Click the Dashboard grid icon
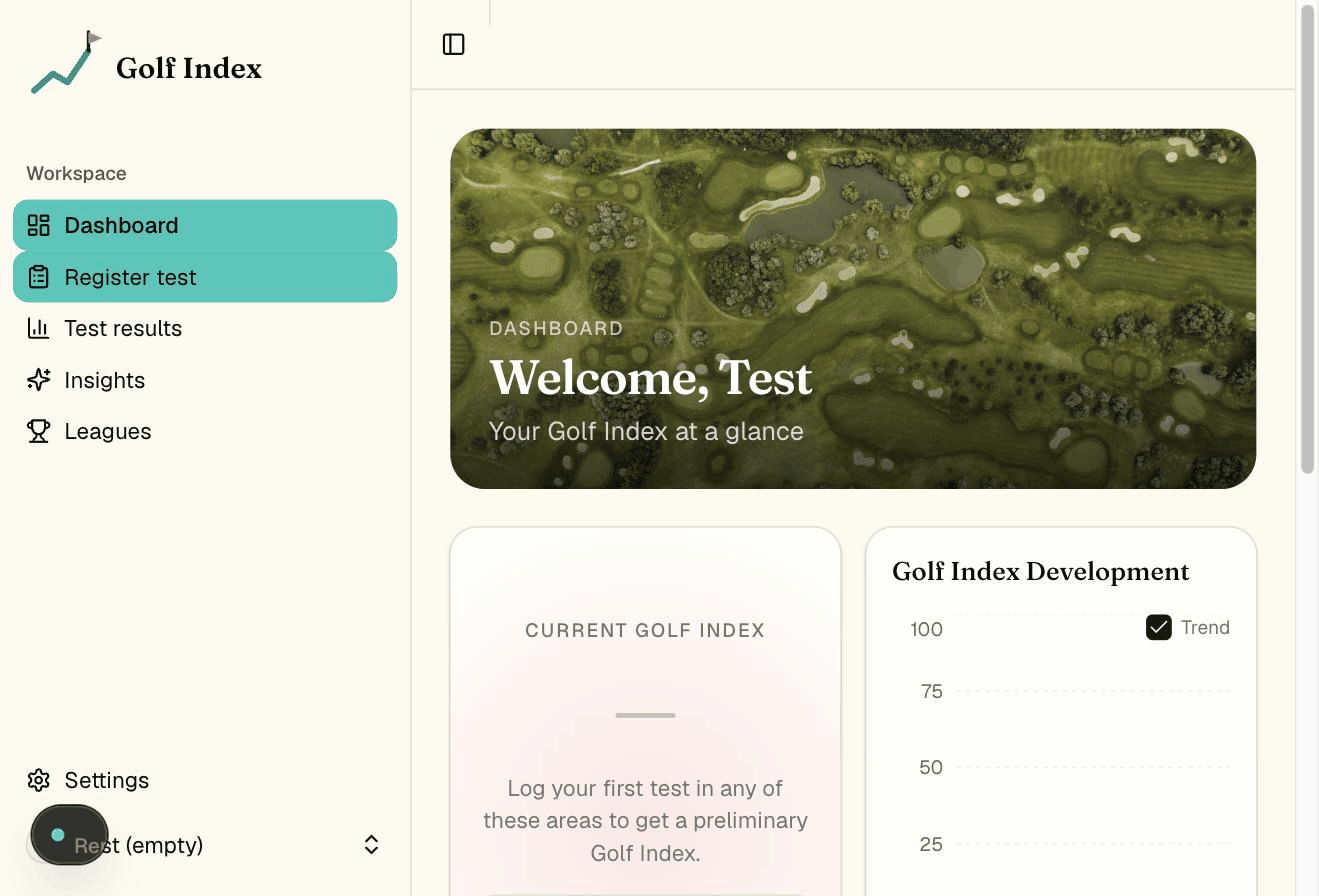 (38, 225)
